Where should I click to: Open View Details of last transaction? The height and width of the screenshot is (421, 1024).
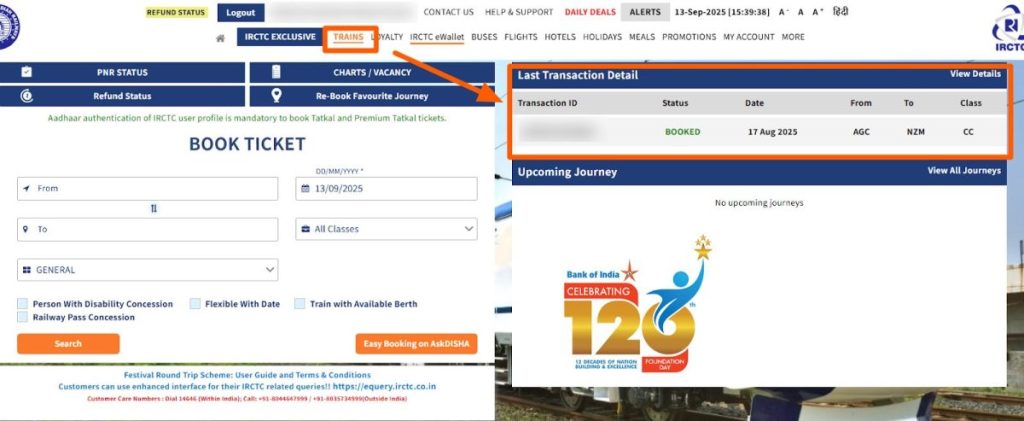click(975, 74)
